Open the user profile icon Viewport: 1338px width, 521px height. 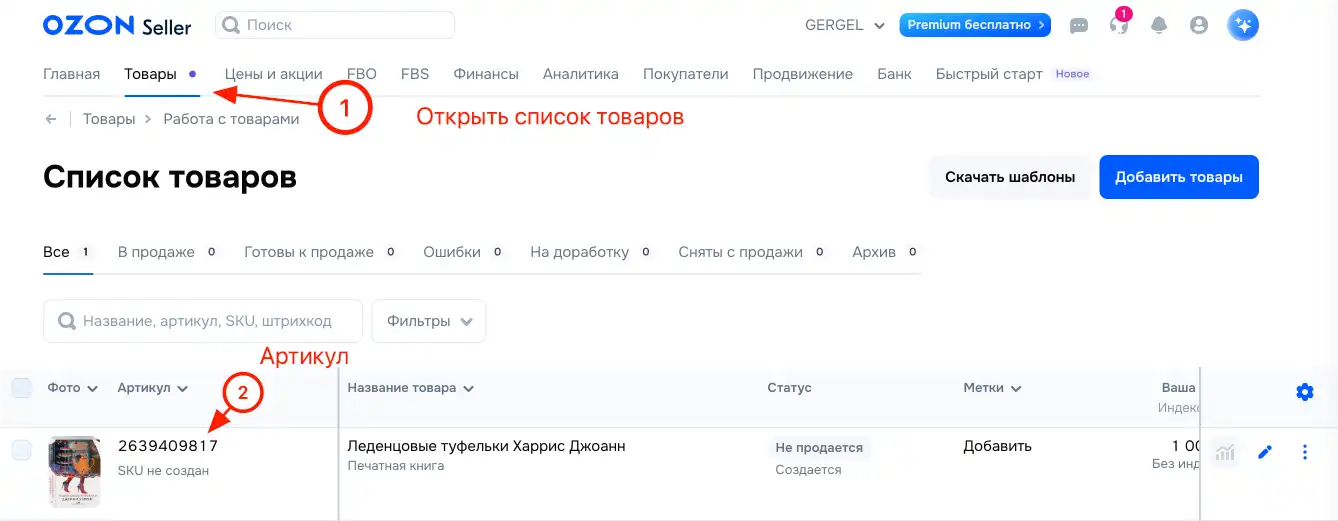click(x=1199, y=26)
